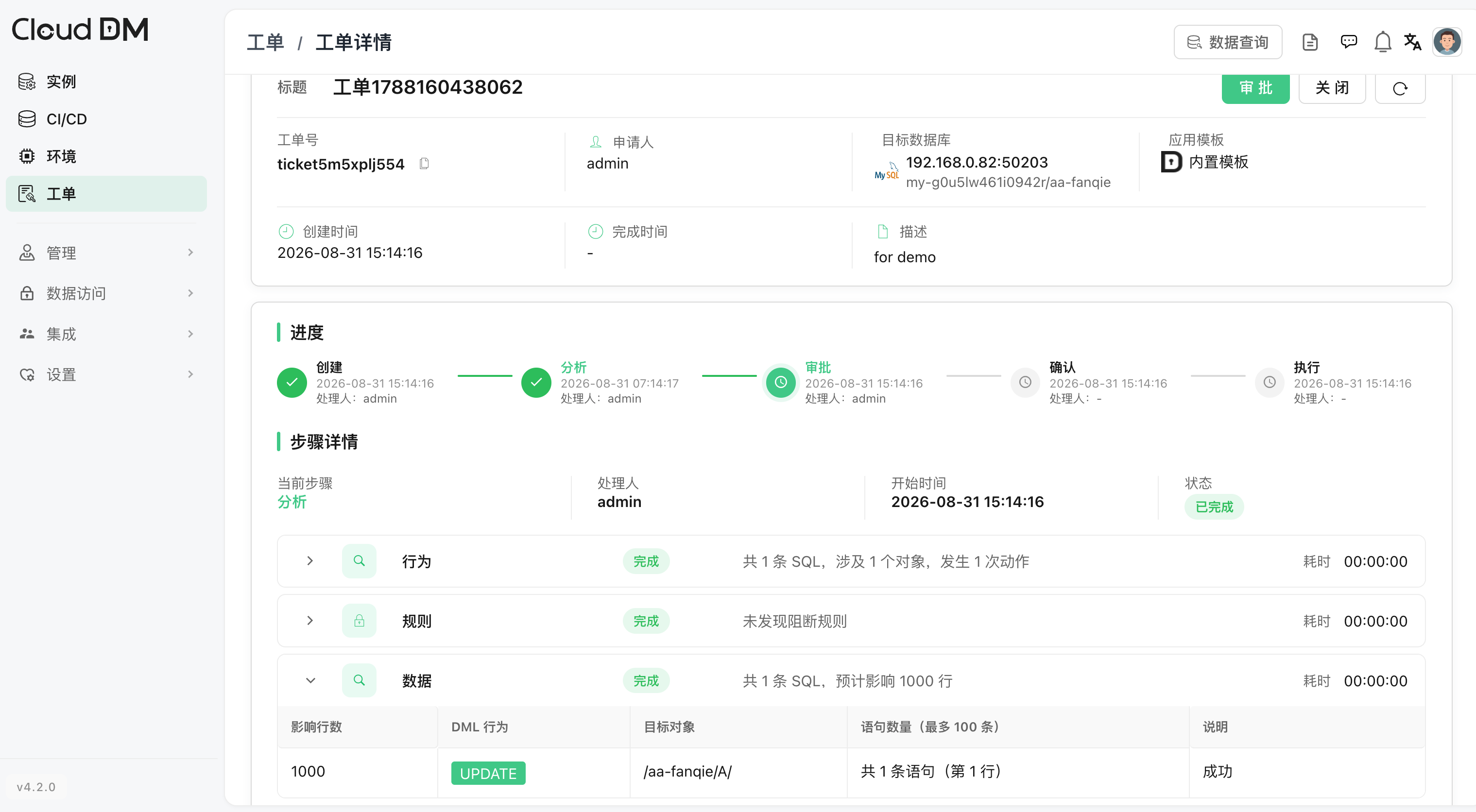This screenshot has width=1476, height=812.
Task: Copy the ticket number ticket5m5xplj554
Action: click(424, 164)
